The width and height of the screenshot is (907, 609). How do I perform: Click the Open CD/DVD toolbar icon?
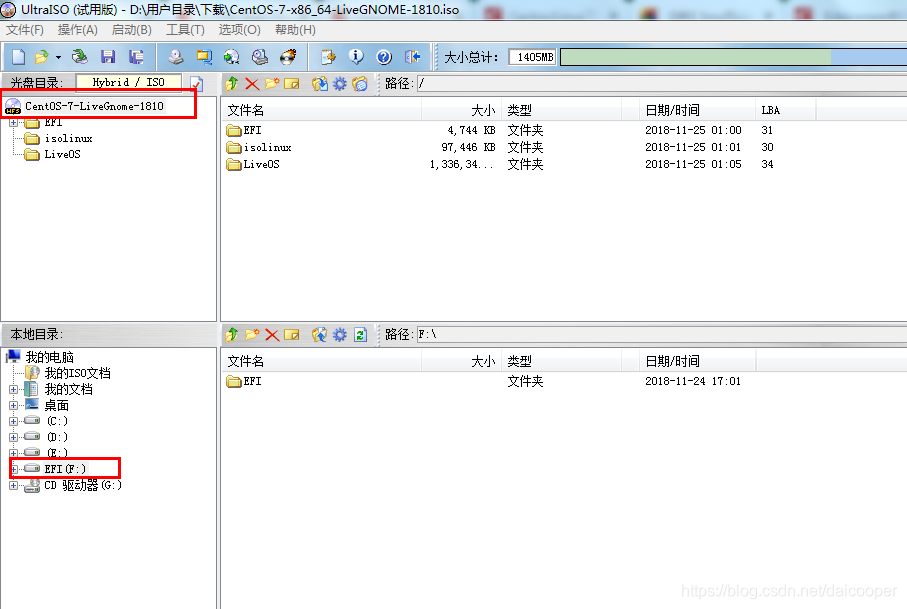pos(79,57)
